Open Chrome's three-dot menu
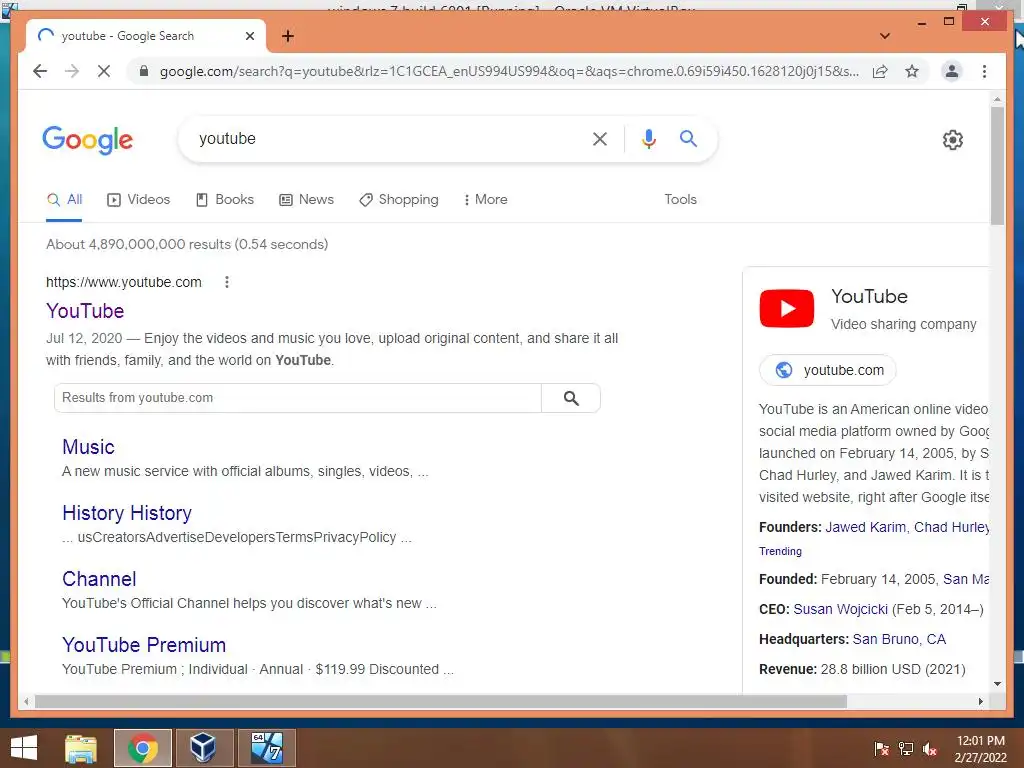Image resolution: width=1024 pixels, height=768 pixels. (x=984, y=71)
